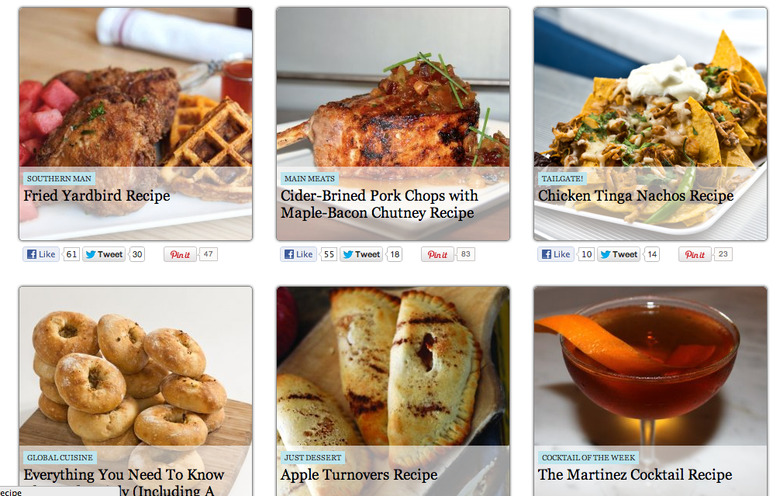Pin the Fried Yardbird Recipe to Pinterest
780x496 pixels.
[x=180, y=254]
